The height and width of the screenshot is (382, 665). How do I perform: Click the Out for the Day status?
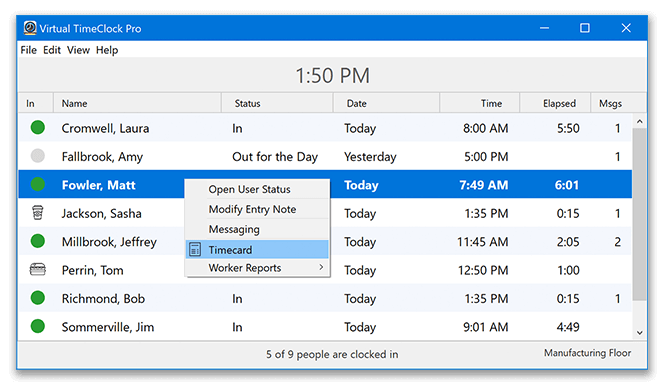coord(275,157)
